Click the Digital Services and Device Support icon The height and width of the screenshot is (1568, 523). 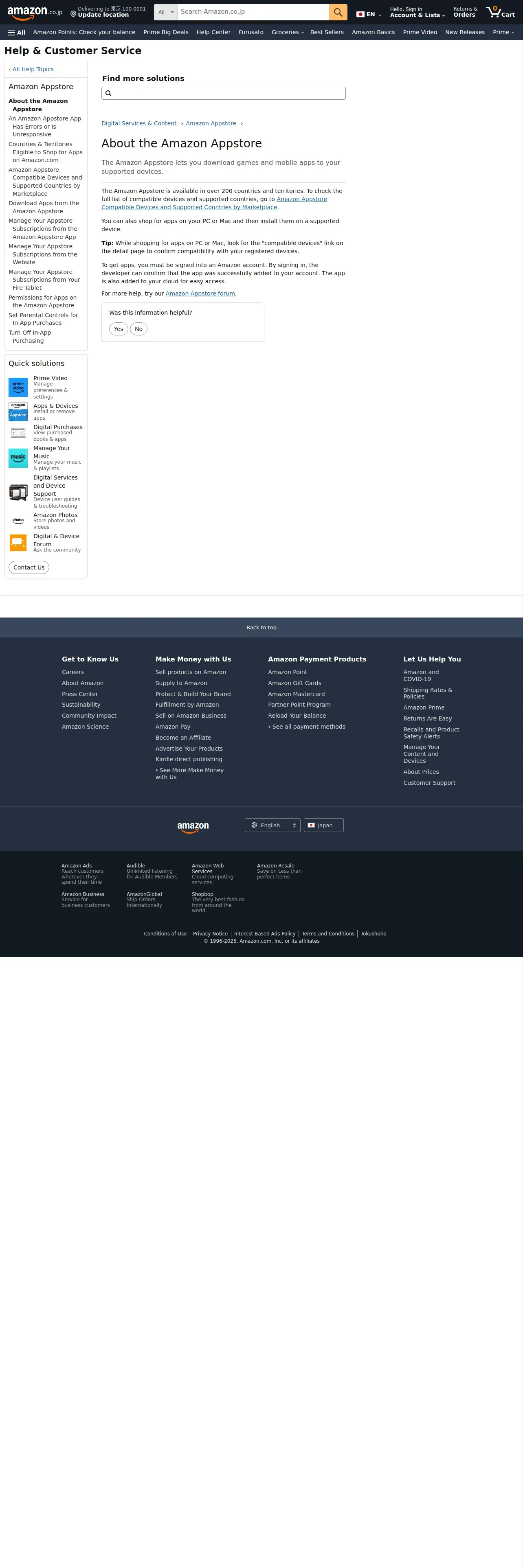click(18, 492)
